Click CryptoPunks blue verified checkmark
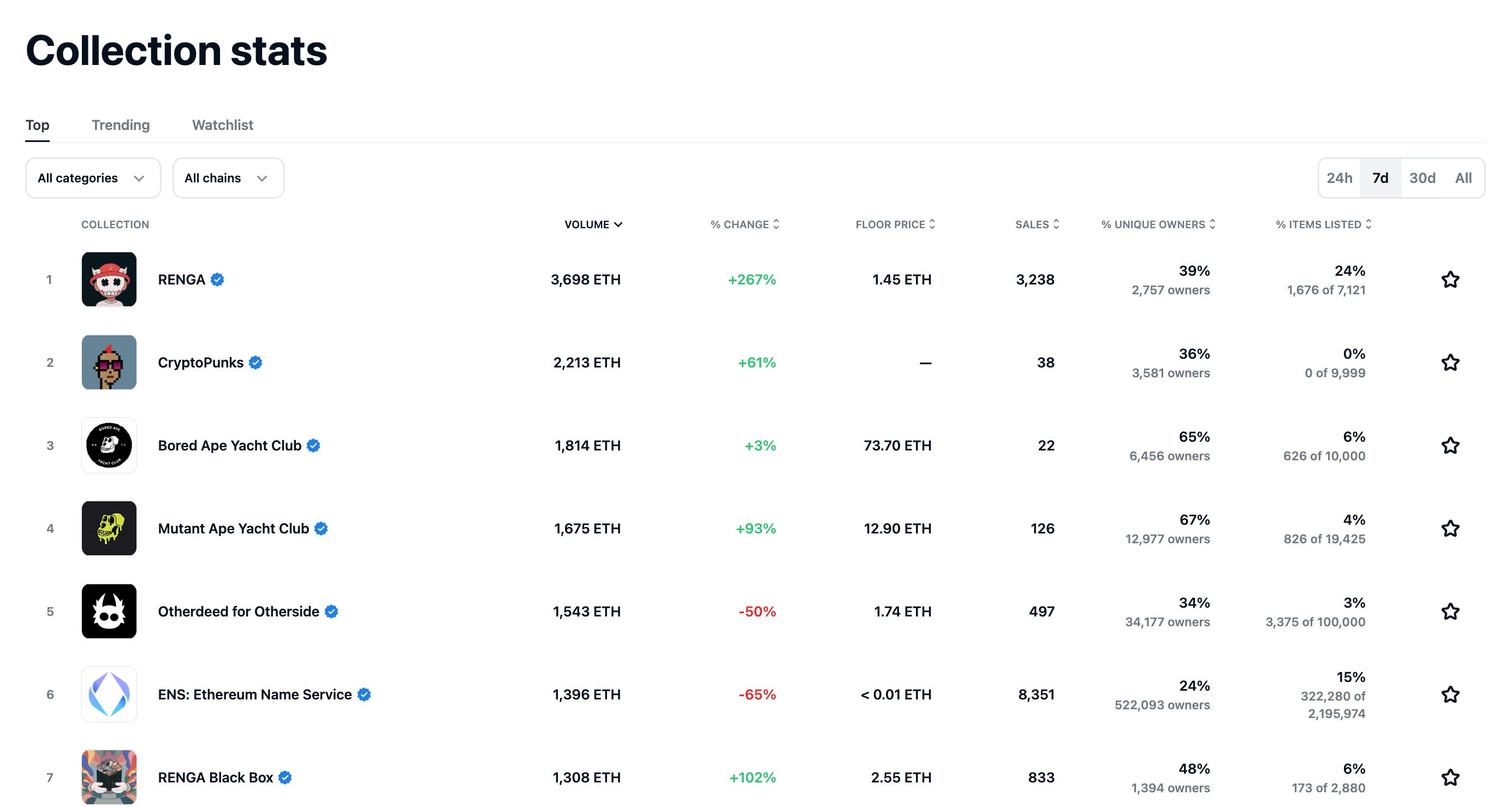1512x807 pixels. coord(255,363)
